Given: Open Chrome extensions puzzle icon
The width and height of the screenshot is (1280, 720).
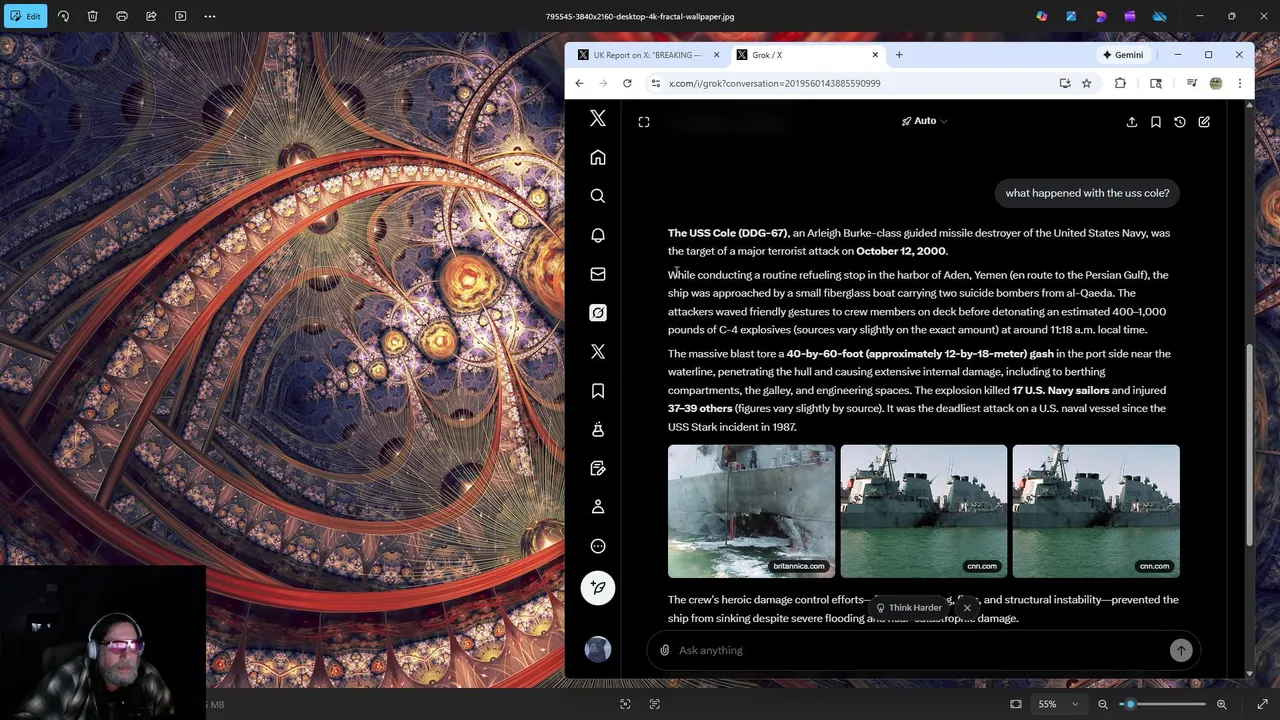Looking at the screenshot, I should [x=1120, y=83].
